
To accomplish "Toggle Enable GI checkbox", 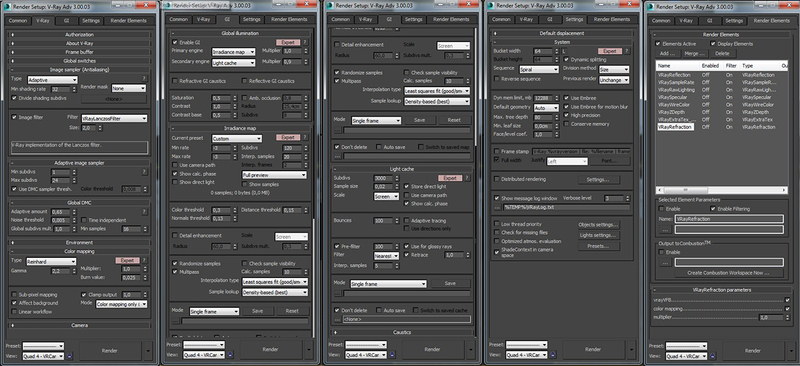I will (x=175, y=42).
